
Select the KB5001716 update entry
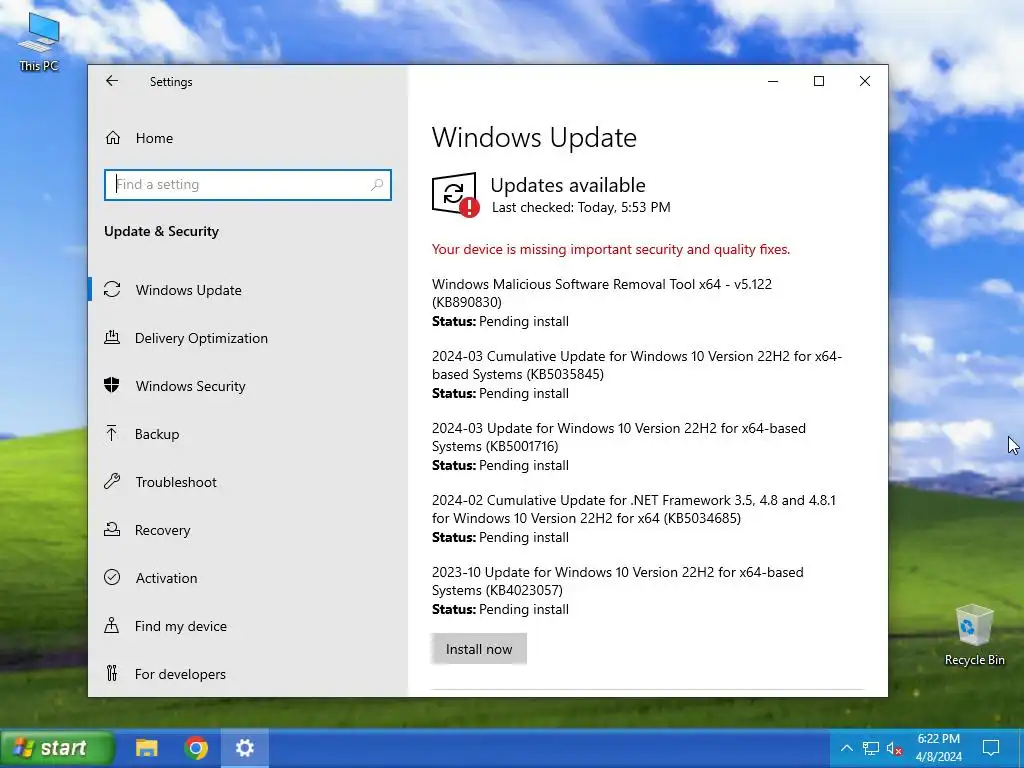tap(618, 446)
